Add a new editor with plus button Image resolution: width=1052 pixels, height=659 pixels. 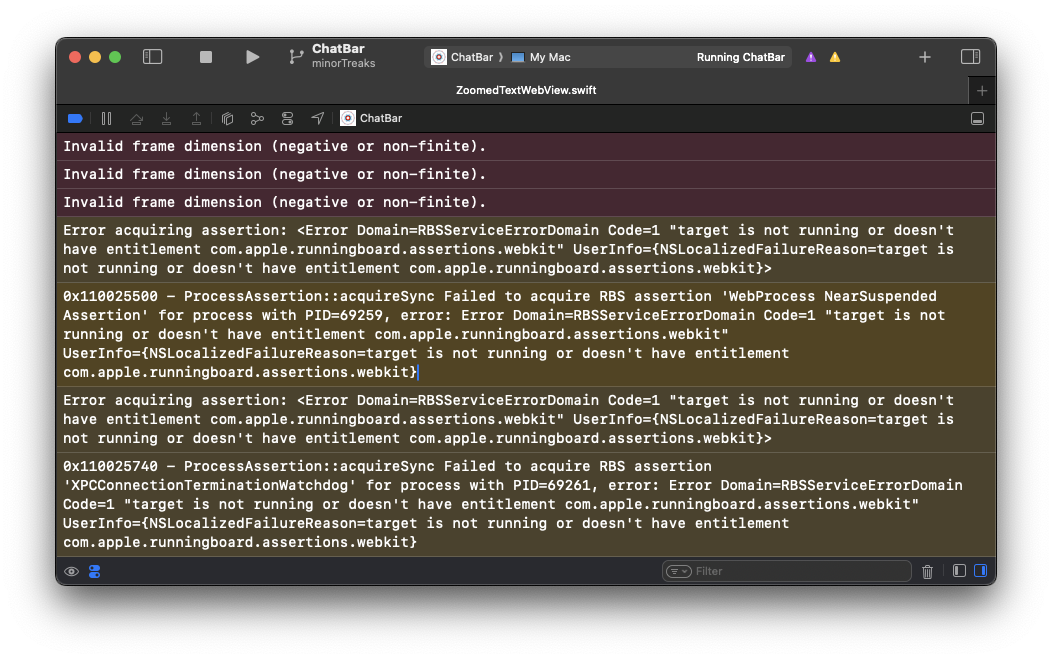pos(982,90)
